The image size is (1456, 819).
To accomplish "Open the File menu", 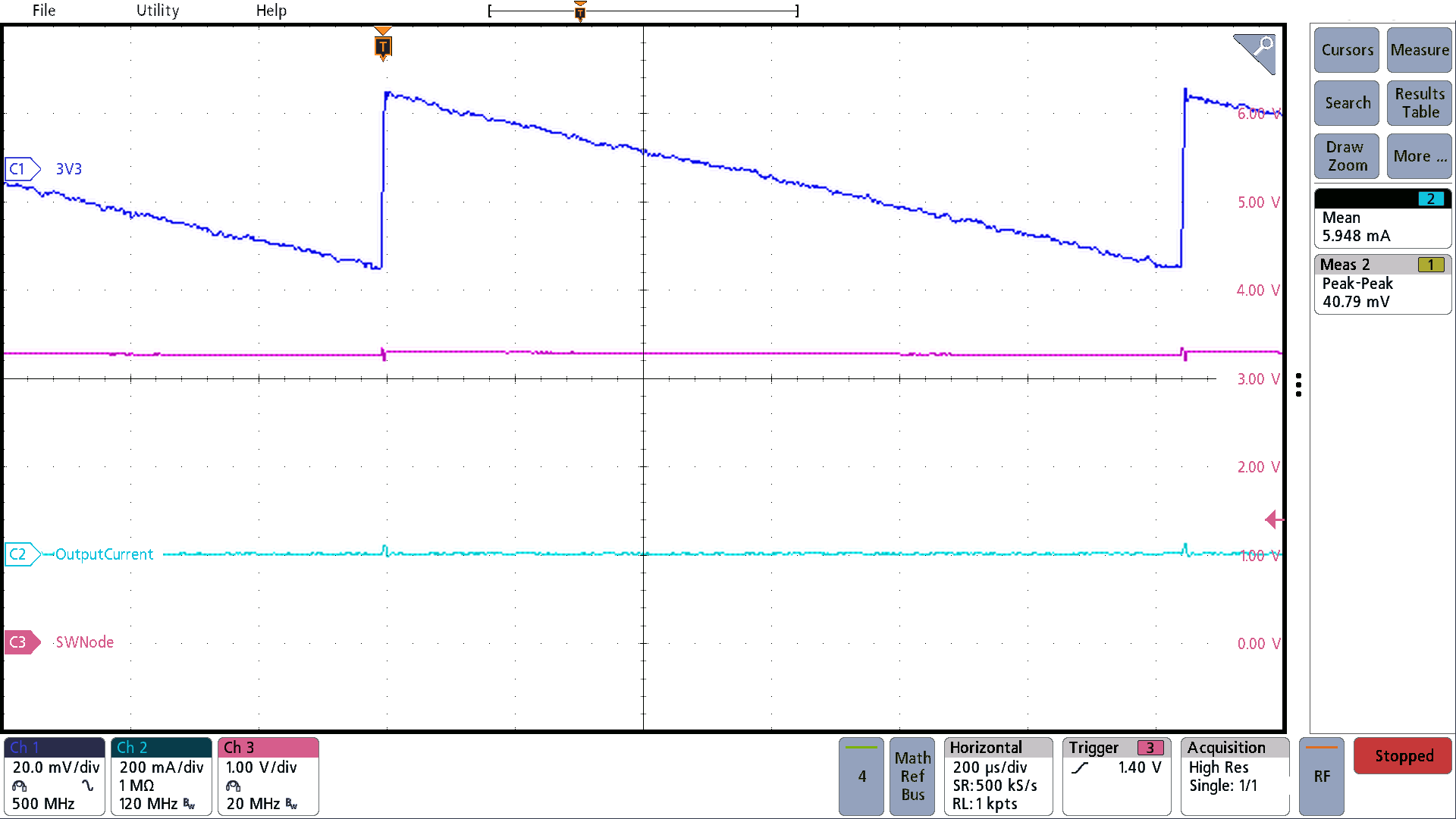I will pos(42,10).
